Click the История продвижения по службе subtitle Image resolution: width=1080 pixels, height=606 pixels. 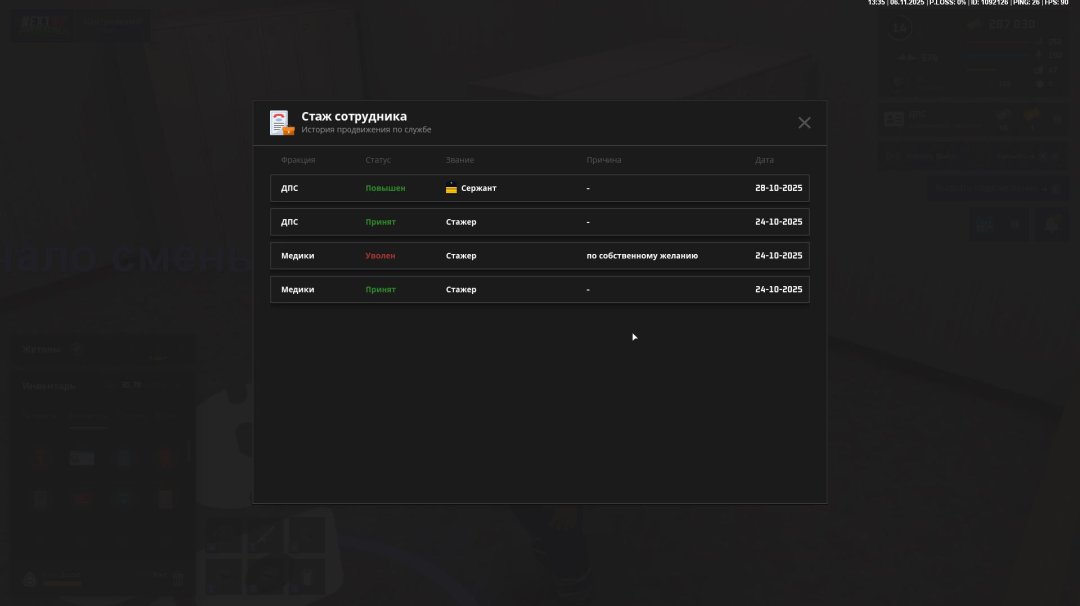(366, 130)
